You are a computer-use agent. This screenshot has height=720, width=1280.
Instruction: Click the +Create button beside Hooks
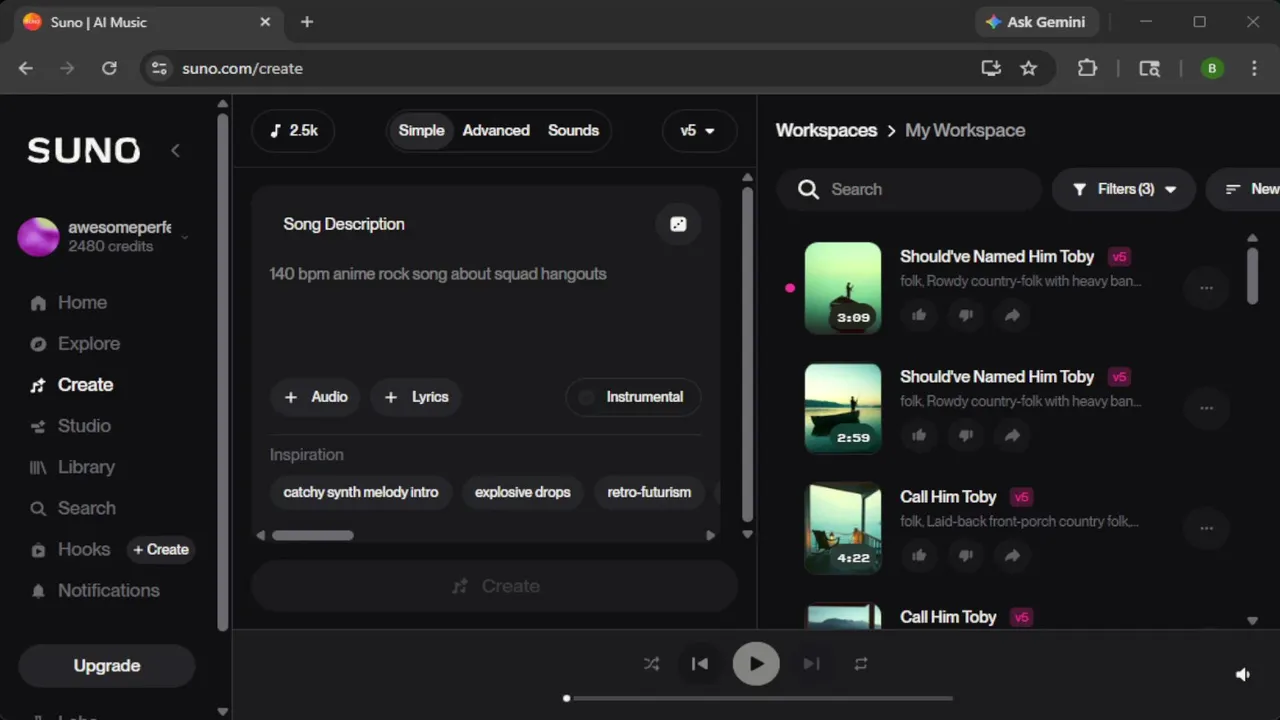click(x=160, y=549)
